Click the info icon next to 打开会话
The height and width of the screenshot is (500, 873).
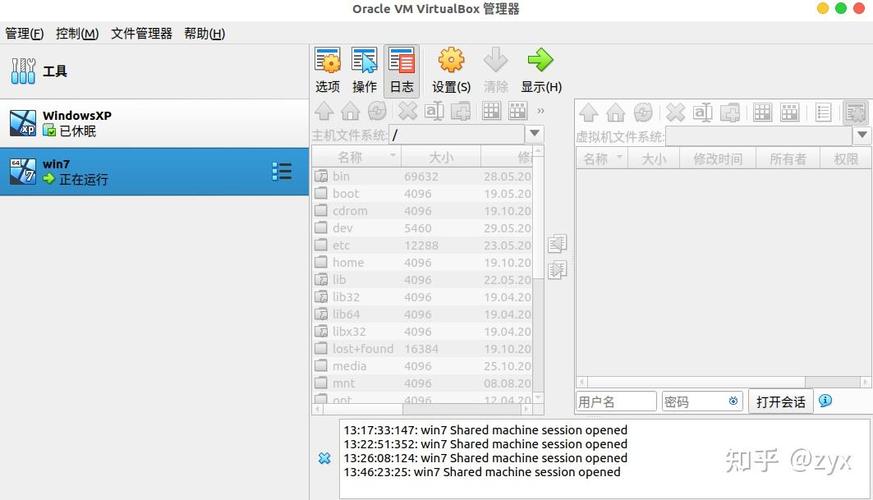pos(826,400)
